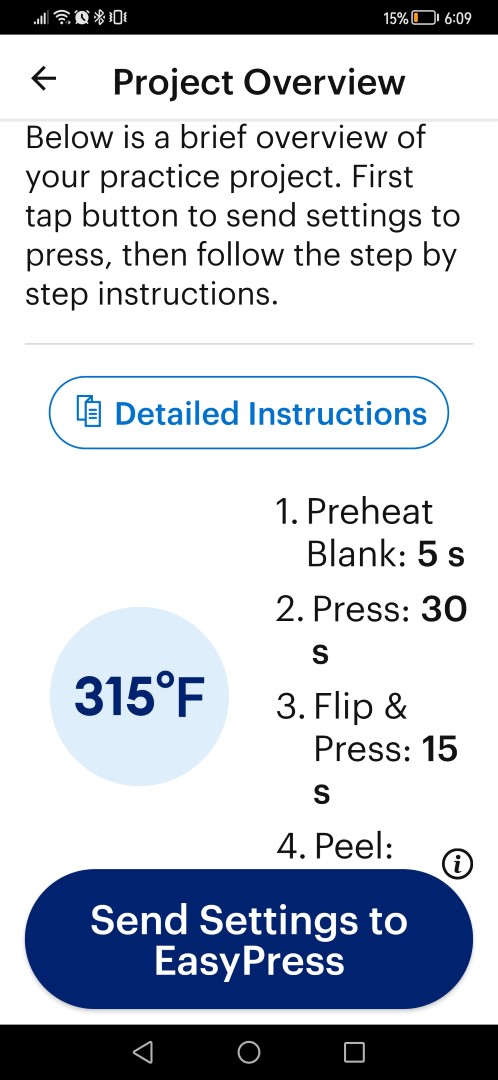Send Settings to EasyPress
This screenshot has width=498, height=1080.
tap(249, 939)
